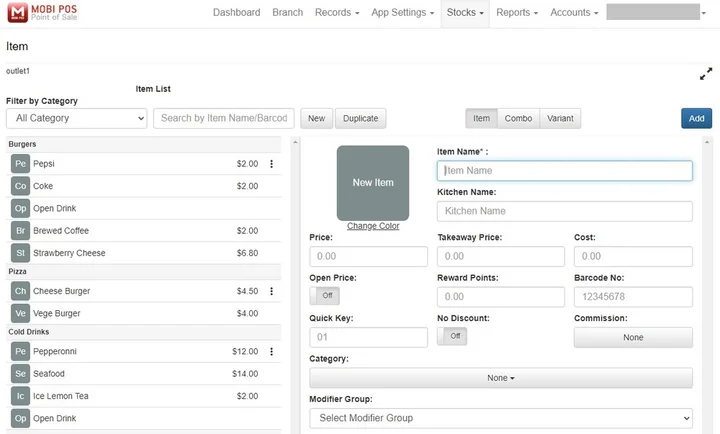Switch to the Combo item type
This screenshot has height=434, width=720.
[518, 118]
